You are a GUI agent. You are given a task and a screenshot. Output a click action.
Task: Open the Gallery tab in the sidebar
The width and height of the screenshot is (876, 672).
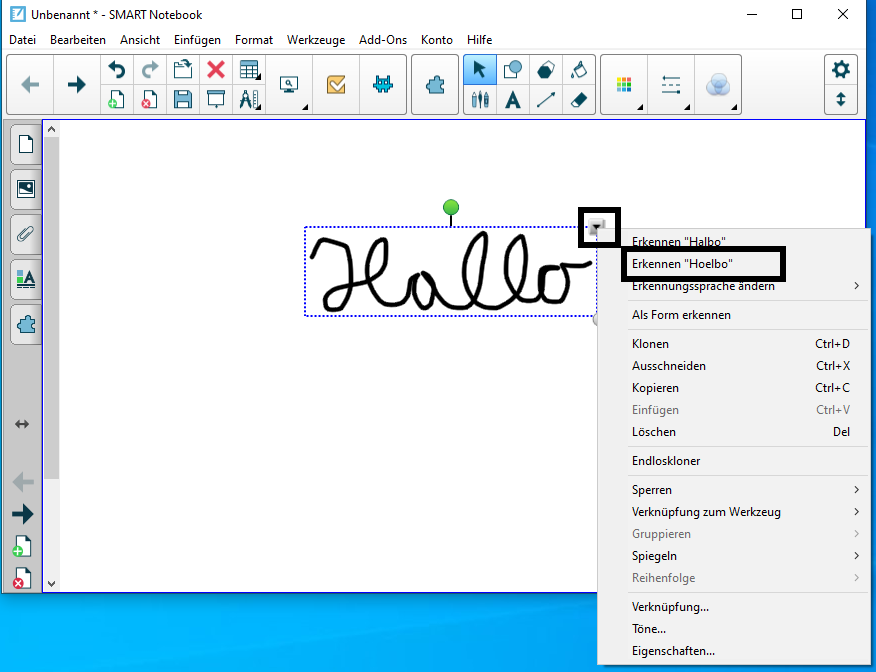pos(26,189)
